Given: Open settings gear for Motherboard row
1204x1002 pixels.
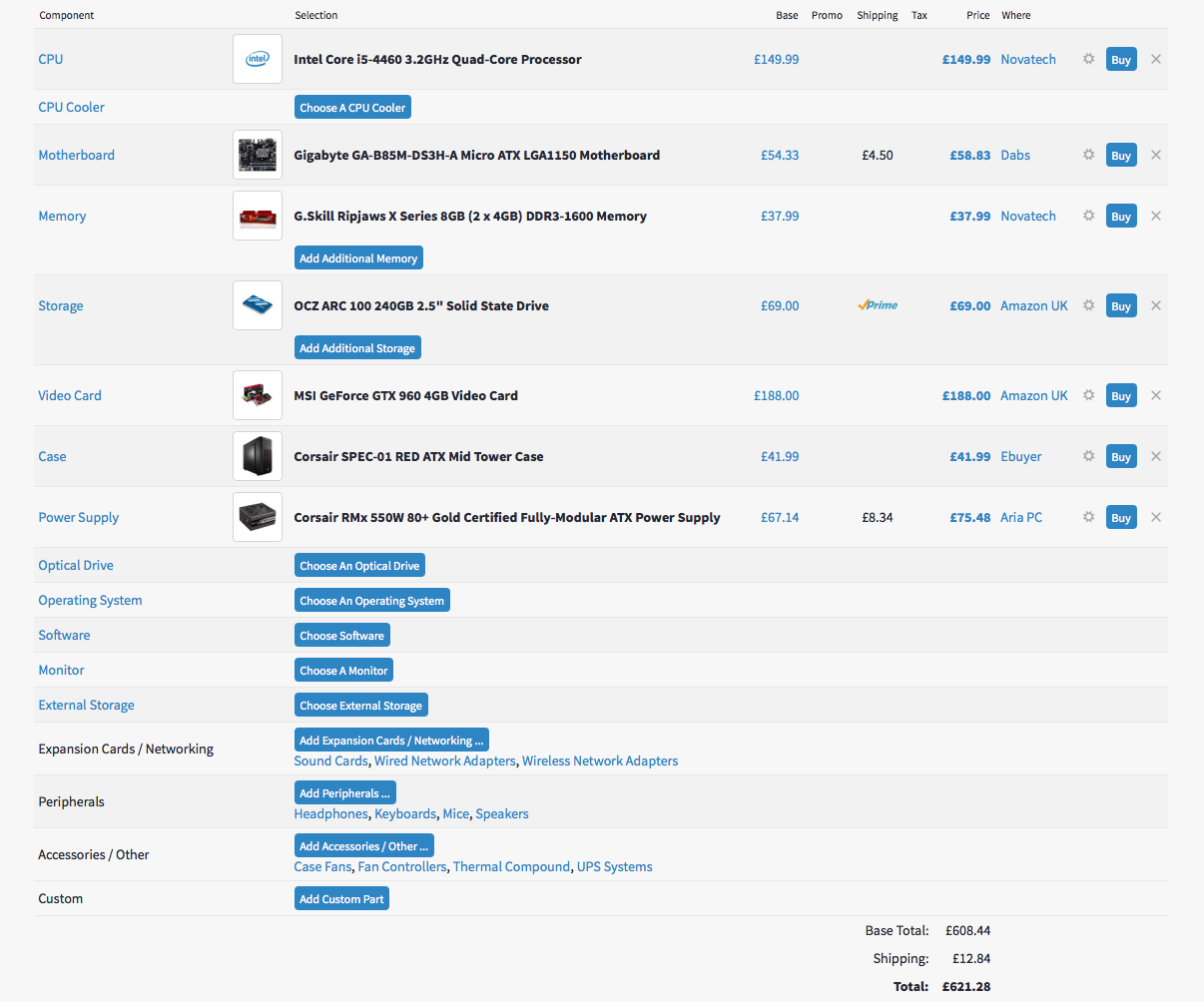Looking at the screenshot, I should (x=1088, y=155).
